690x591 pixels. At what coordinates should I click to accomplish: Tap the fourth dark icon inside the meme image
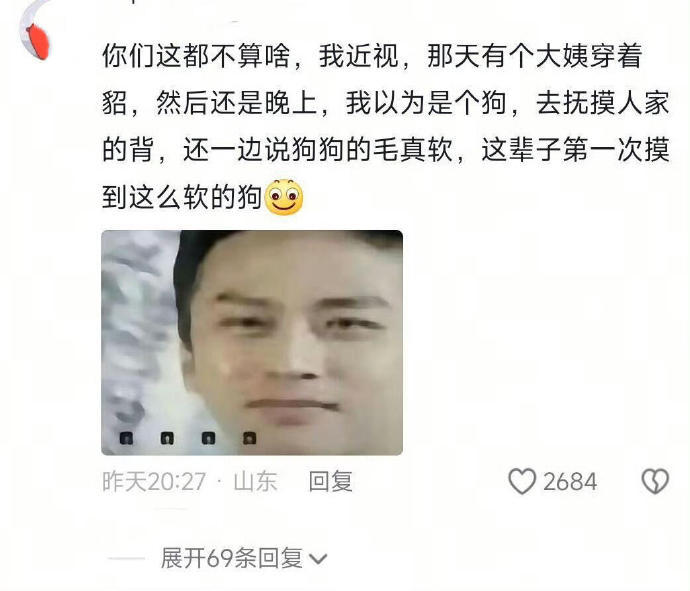click(250, 438)
